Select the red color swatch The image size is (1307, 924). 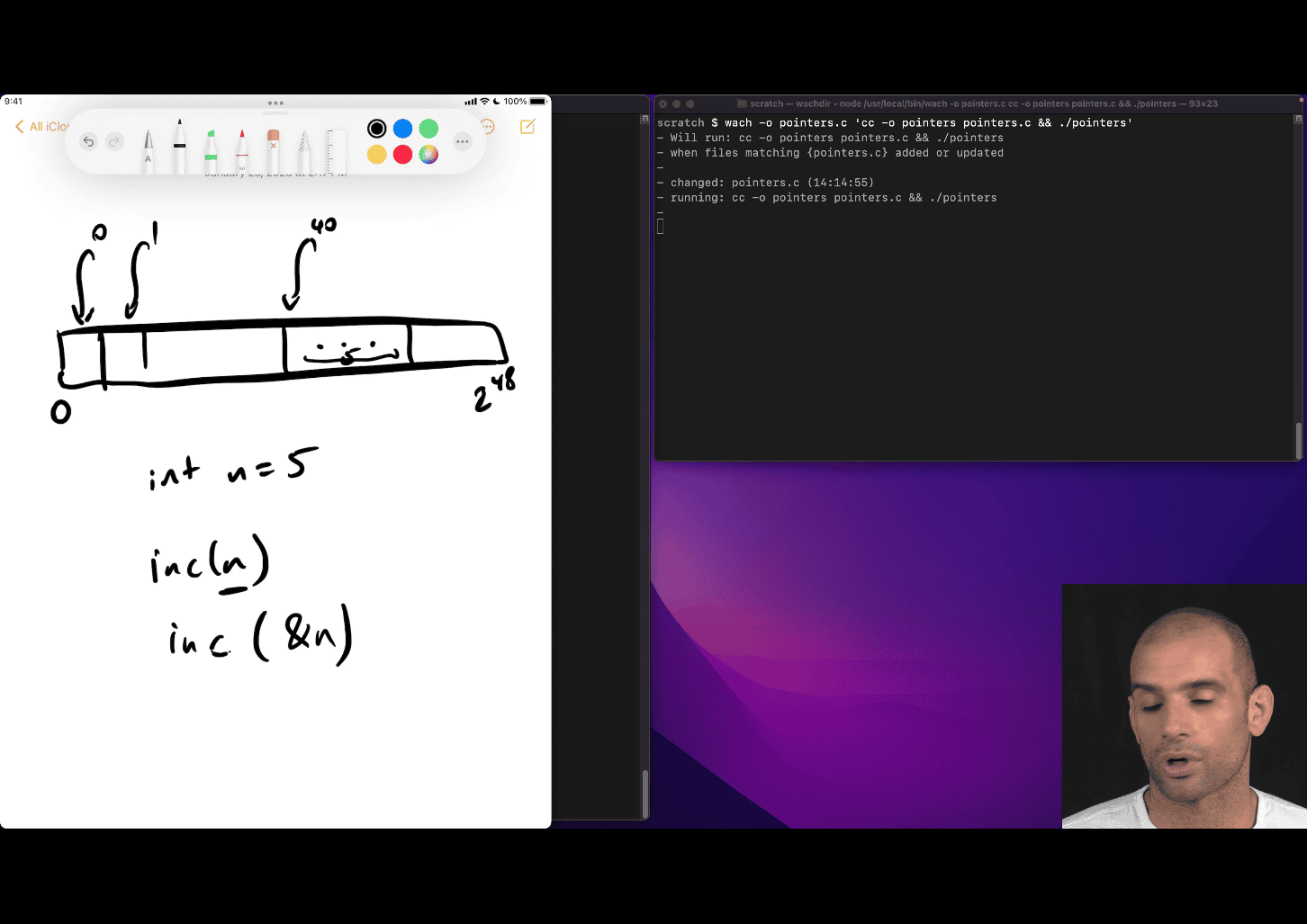(x=403, y=155)
